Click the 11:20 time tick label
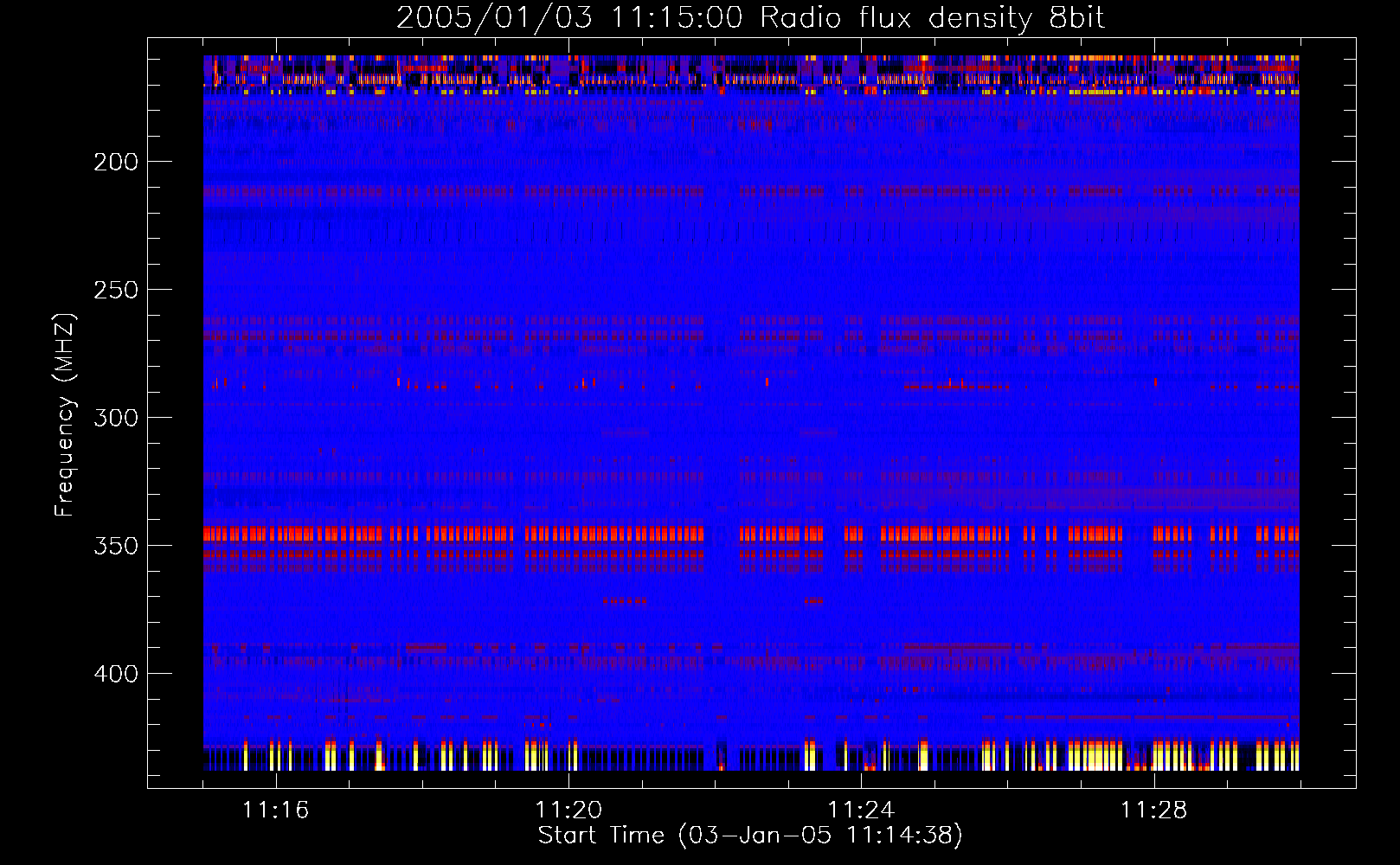Viewport: 1400px width, 865px height. coord(568,810)
